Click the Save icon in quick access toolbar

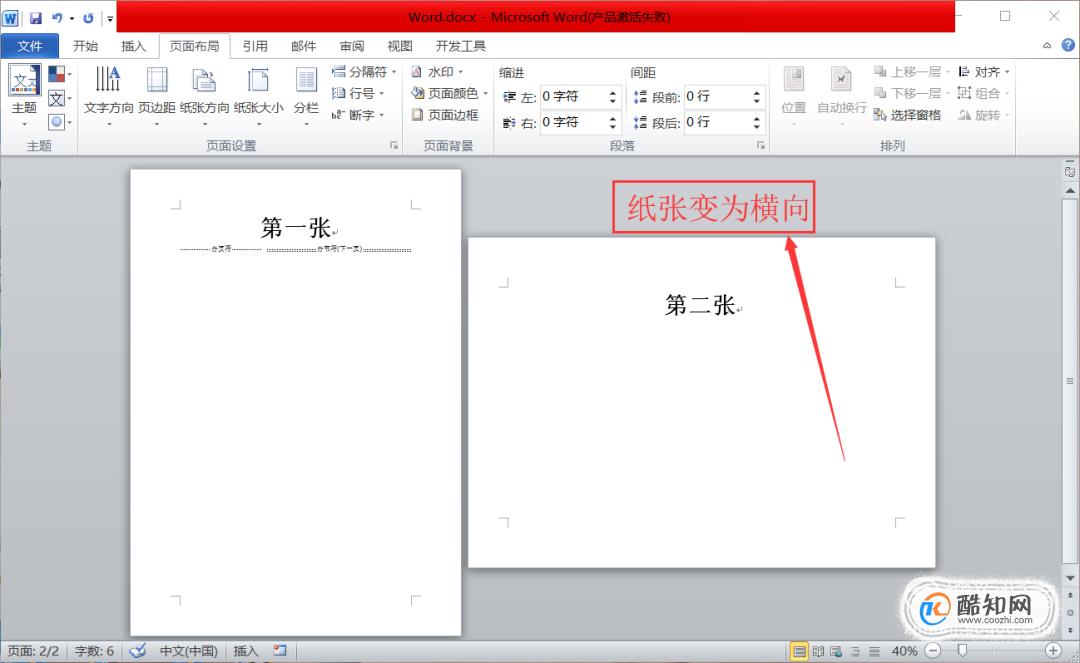tap(36, 18)
